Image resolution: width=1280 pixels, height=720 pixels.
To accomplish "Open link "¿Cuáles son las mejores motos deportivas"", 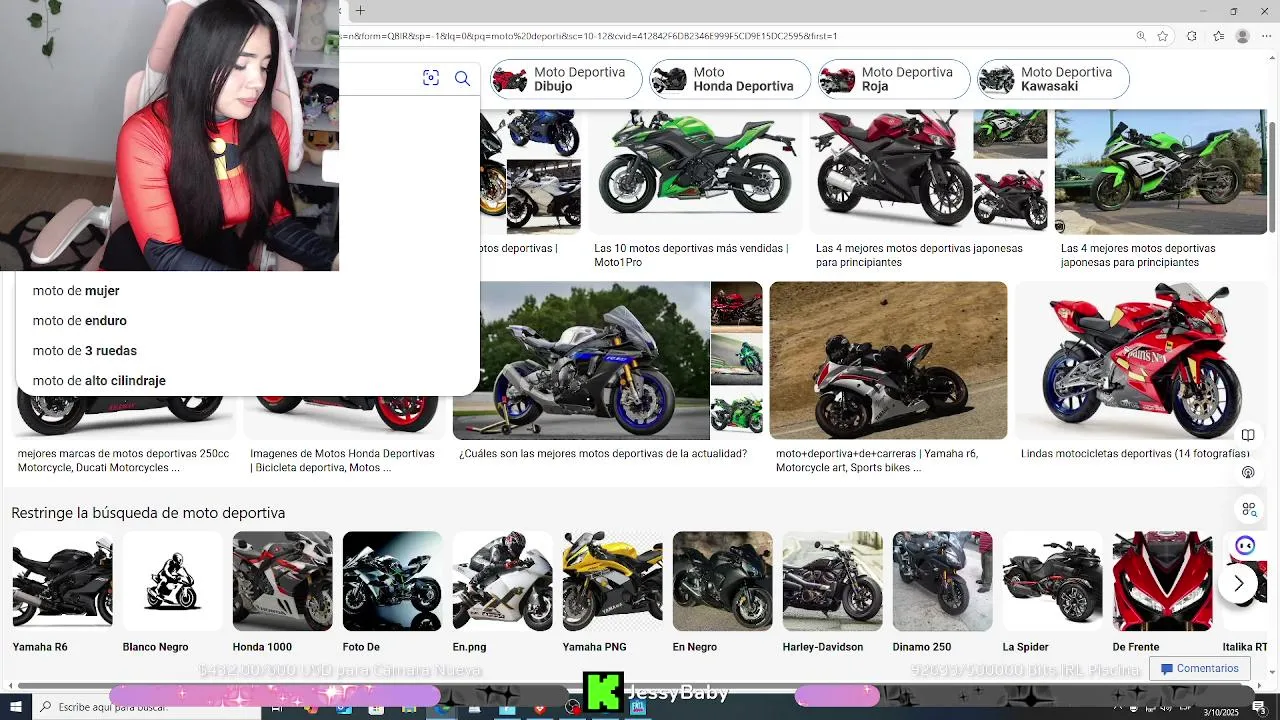I will click(x=603, y=454).
